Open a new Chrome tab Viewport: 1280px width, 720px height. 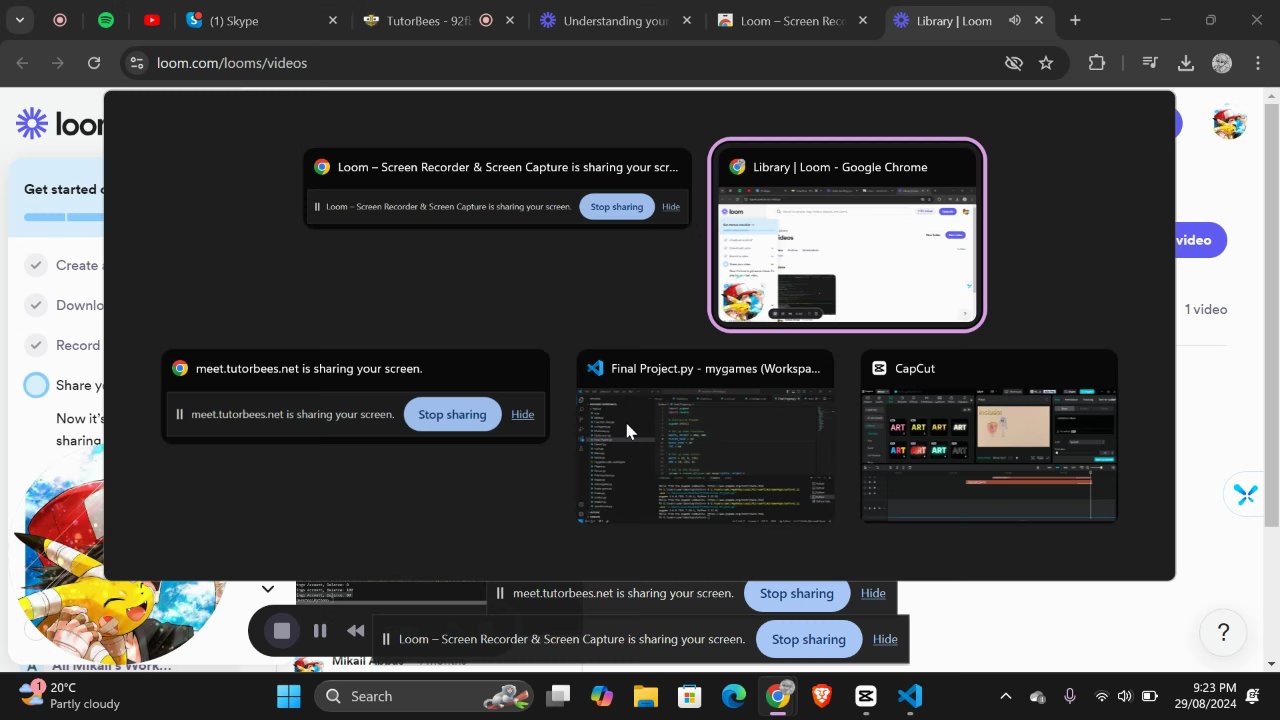pyautogui.click(x=1075, y=20)
